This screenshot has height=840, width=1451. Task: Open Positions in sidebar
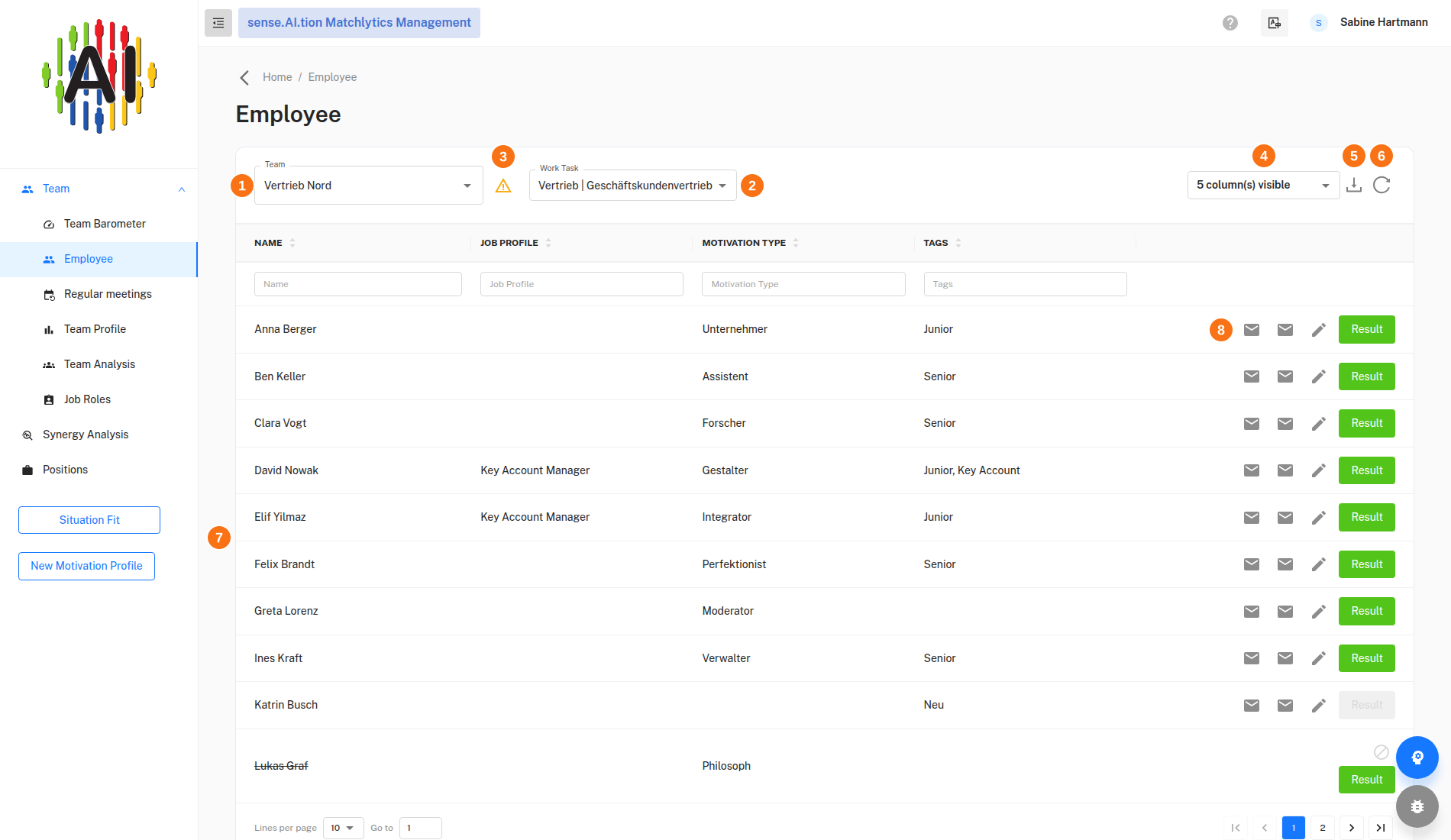coord(99,470)
